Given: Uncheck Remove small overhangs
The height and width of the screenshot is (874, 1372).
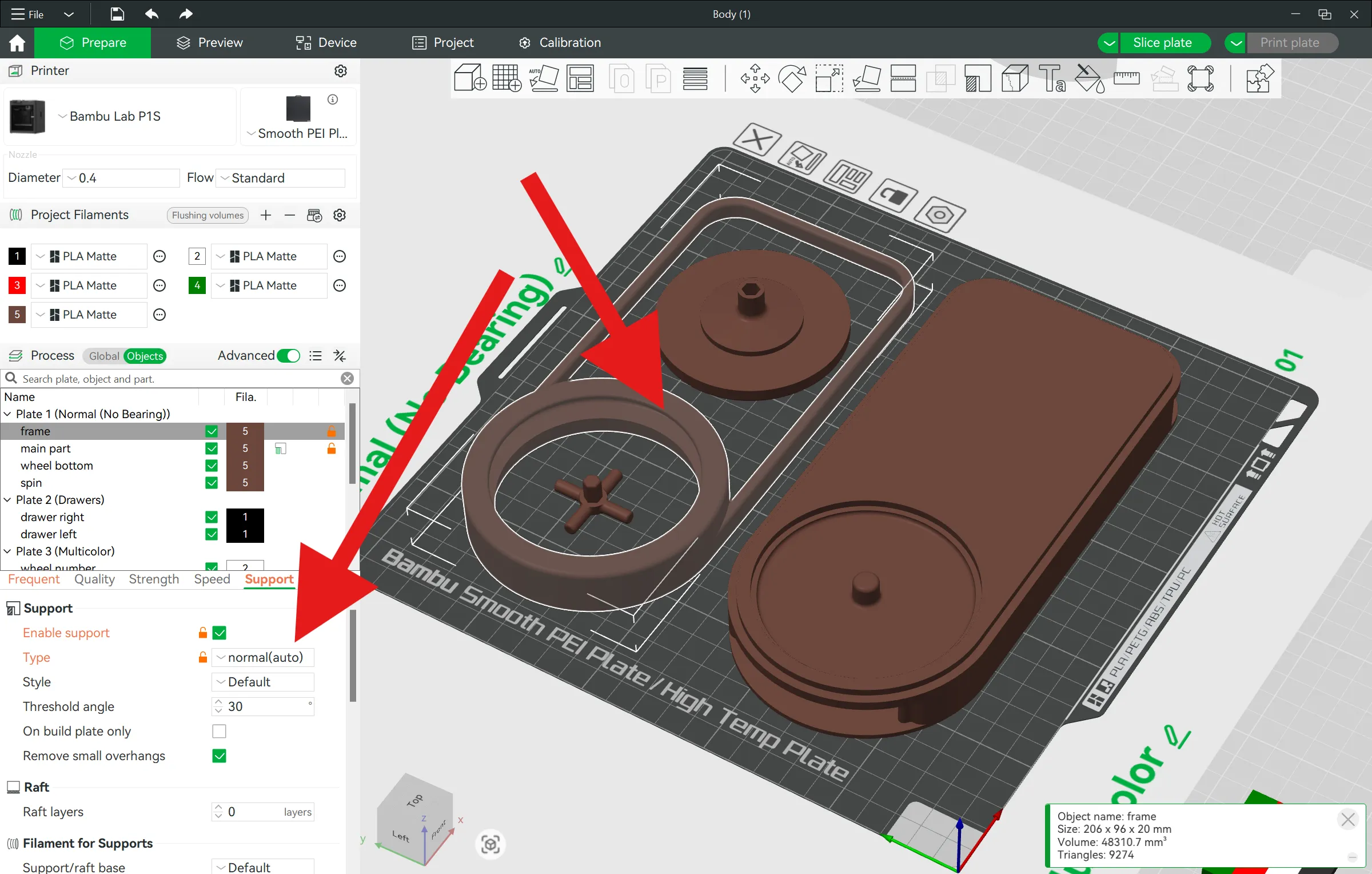Looking at the screenshot, I should (x=220, y=756).
